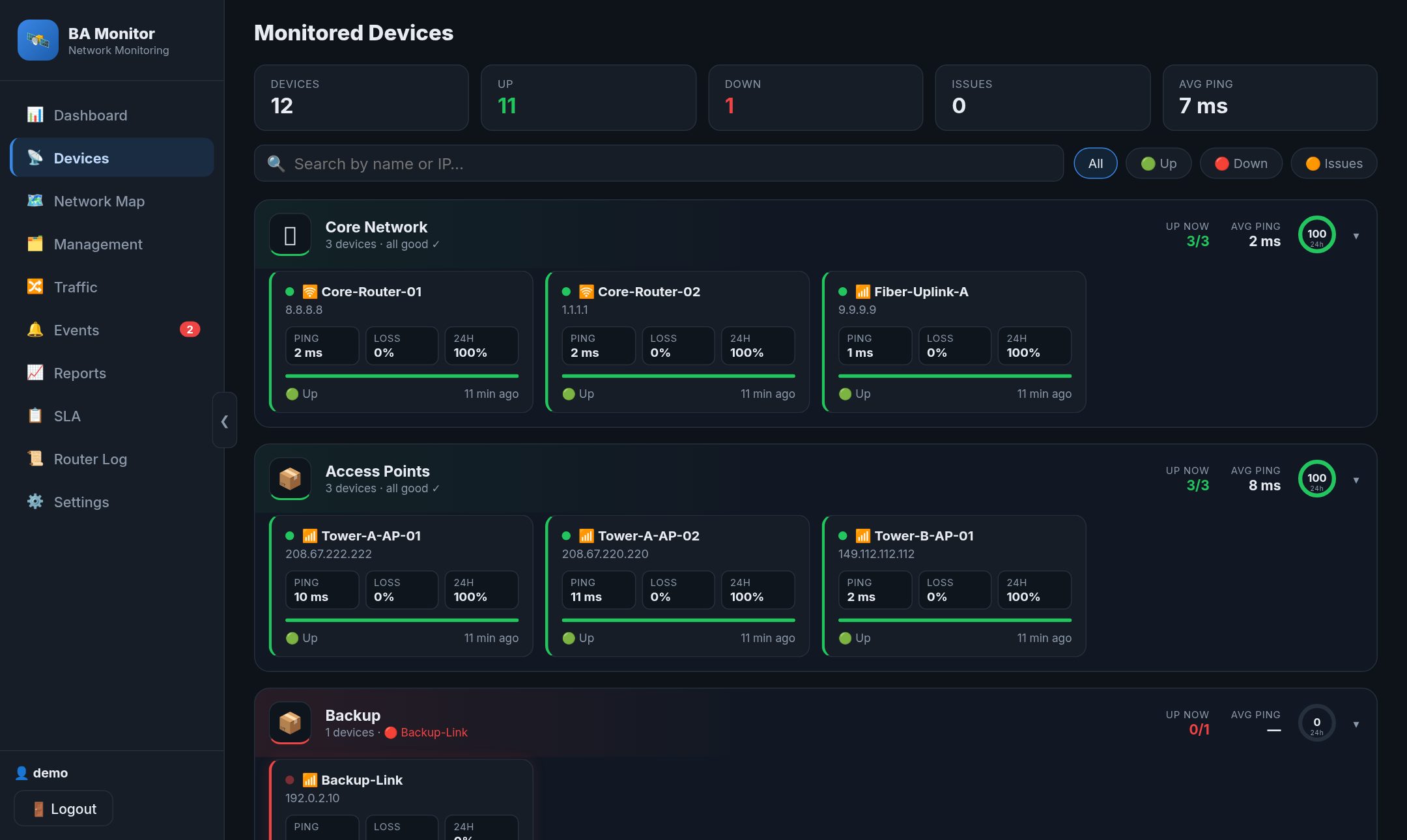Collapse the Access Points group arrow
The height and width of the screenshot is (840, 1407).
[1356, 480]
